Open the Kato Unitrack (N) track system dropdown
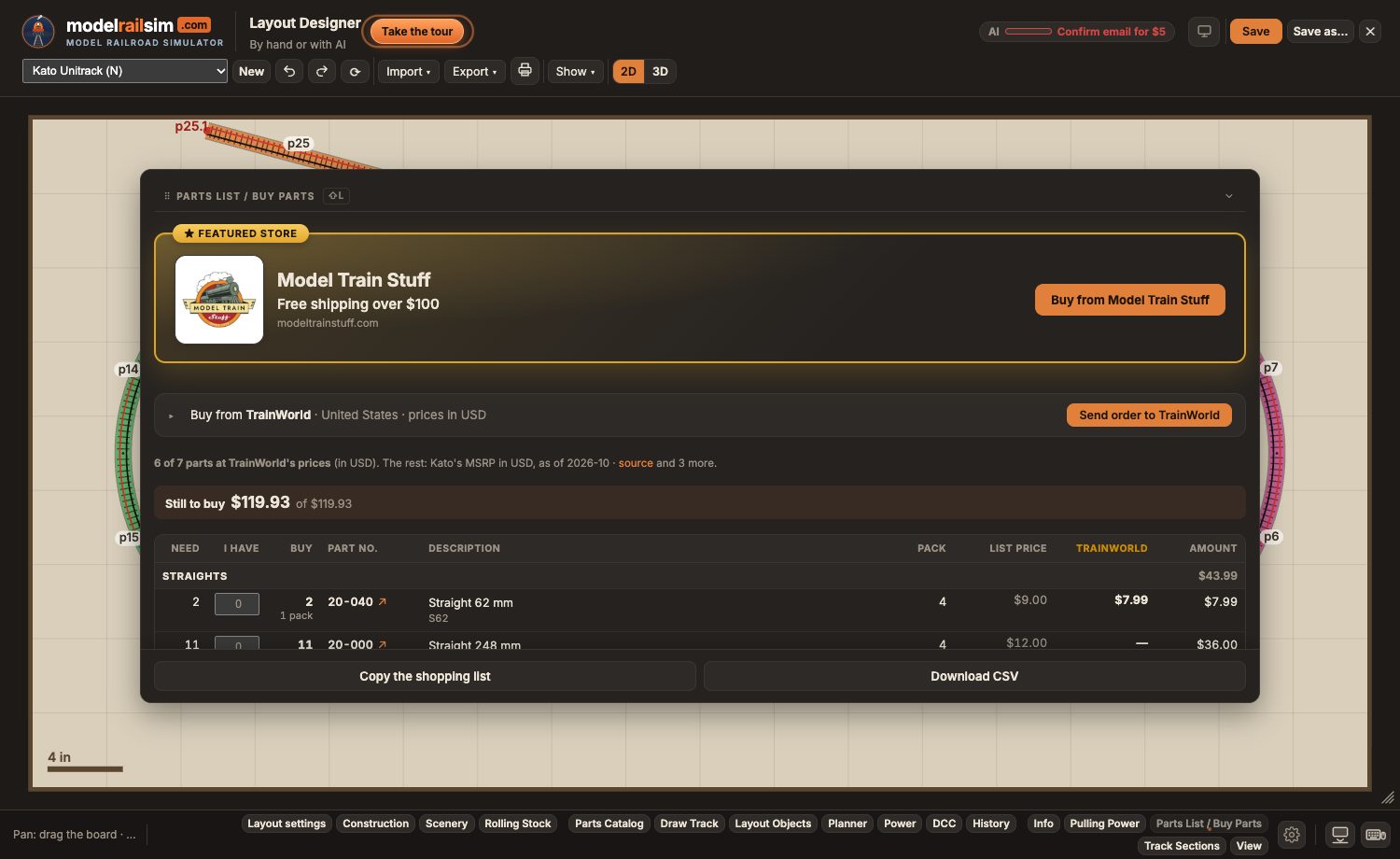1400x859 pixels. pos(125,71)
